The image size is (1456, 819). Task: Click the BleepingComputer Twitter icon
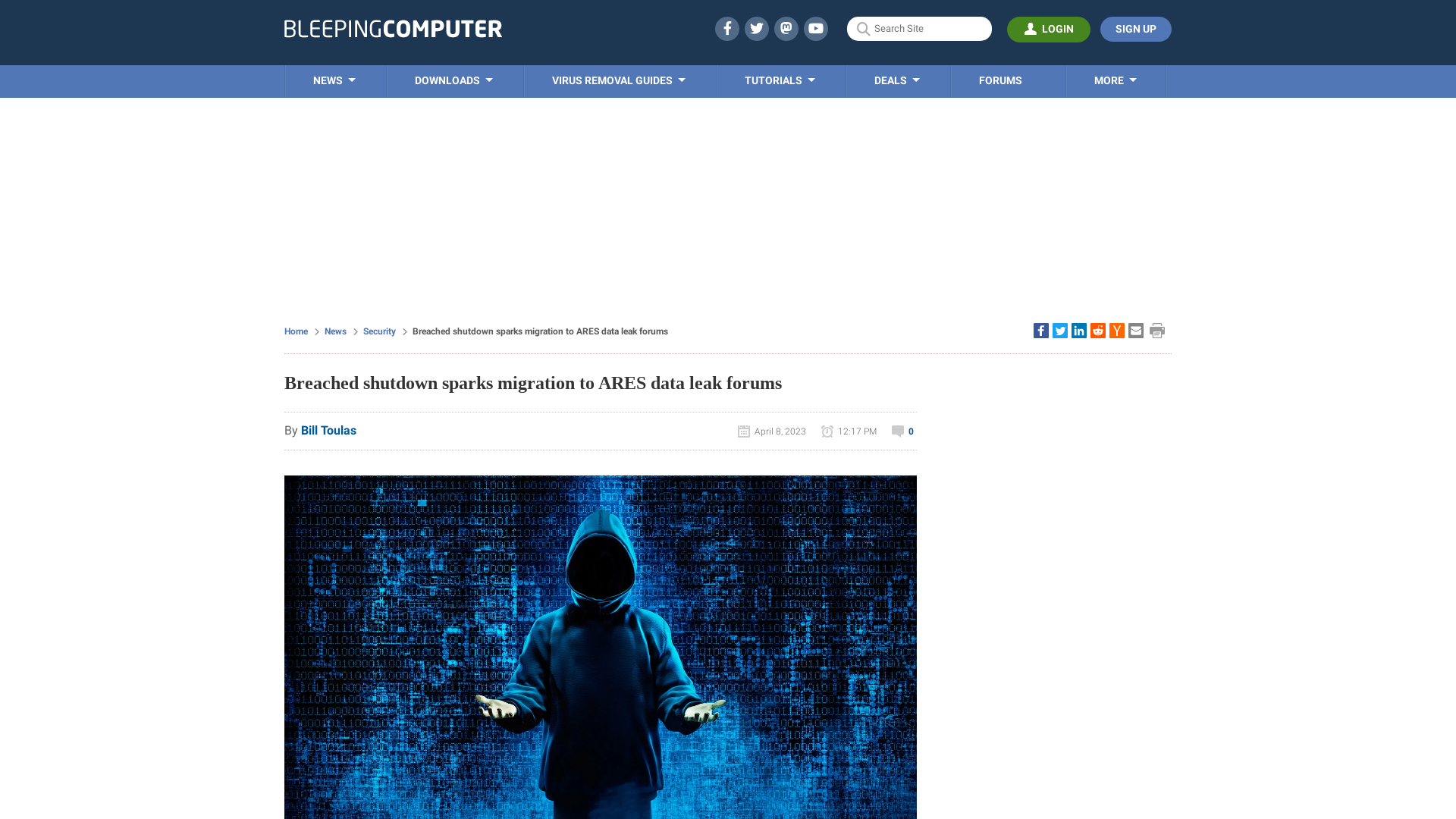[x=757, y=28]
